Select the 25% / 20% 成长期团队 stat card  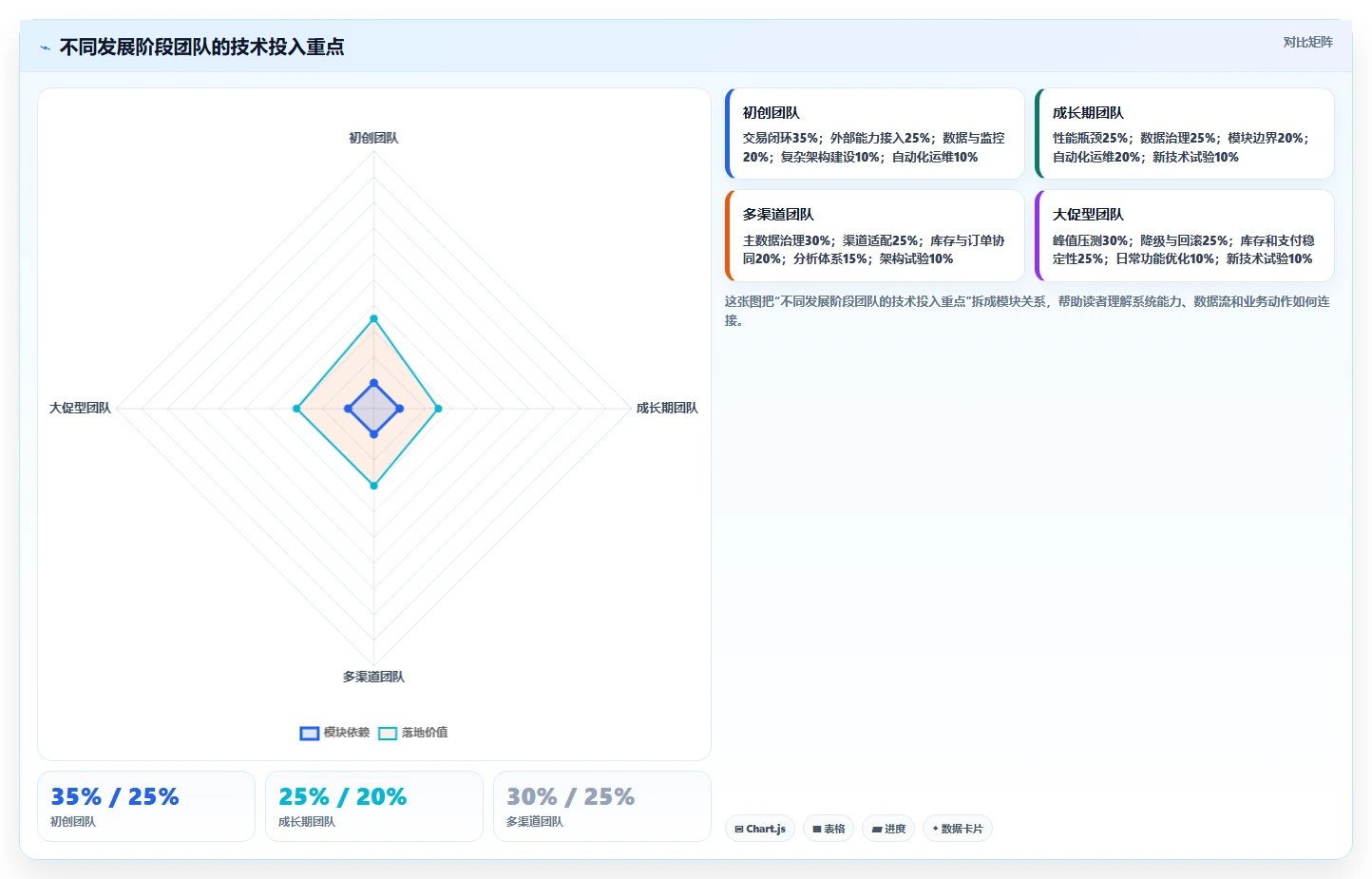pos(374,806)
